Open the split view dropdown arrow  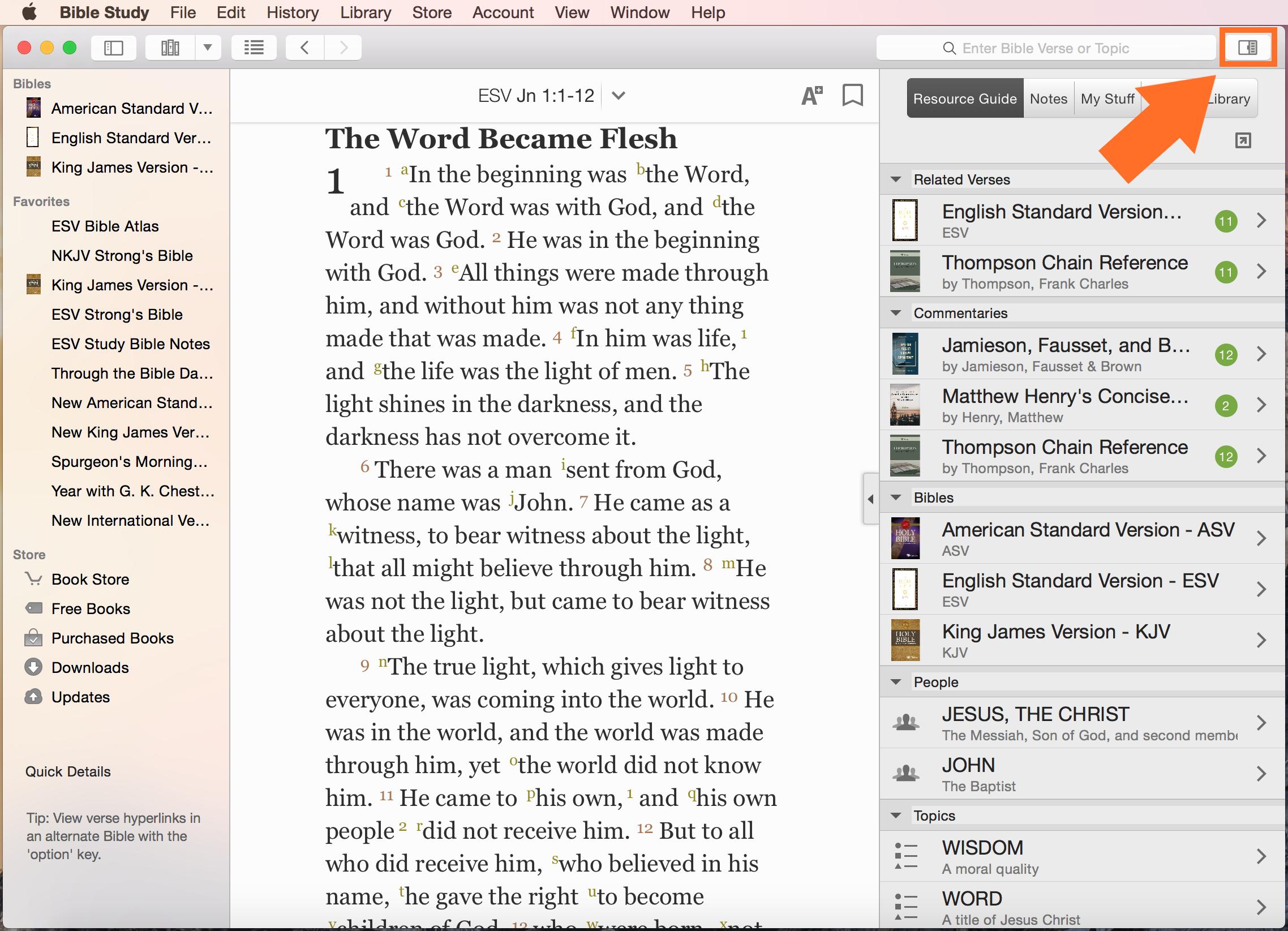(208, 48)
